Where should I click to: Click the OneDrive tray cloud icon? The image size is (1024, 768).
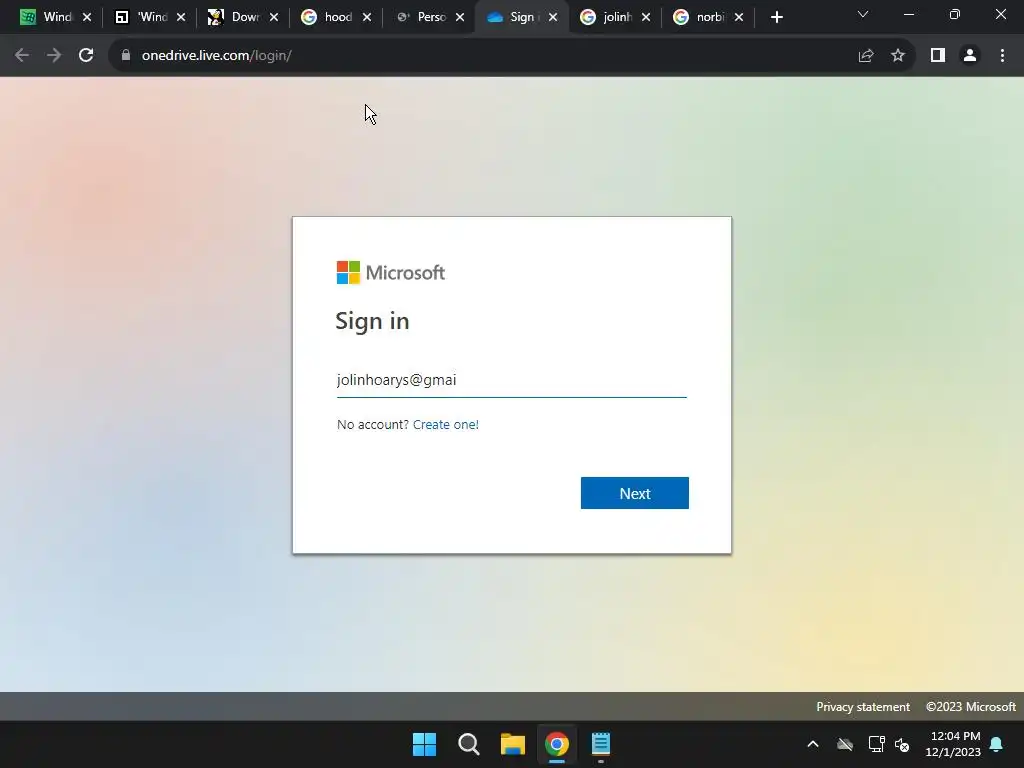(845, 744)
